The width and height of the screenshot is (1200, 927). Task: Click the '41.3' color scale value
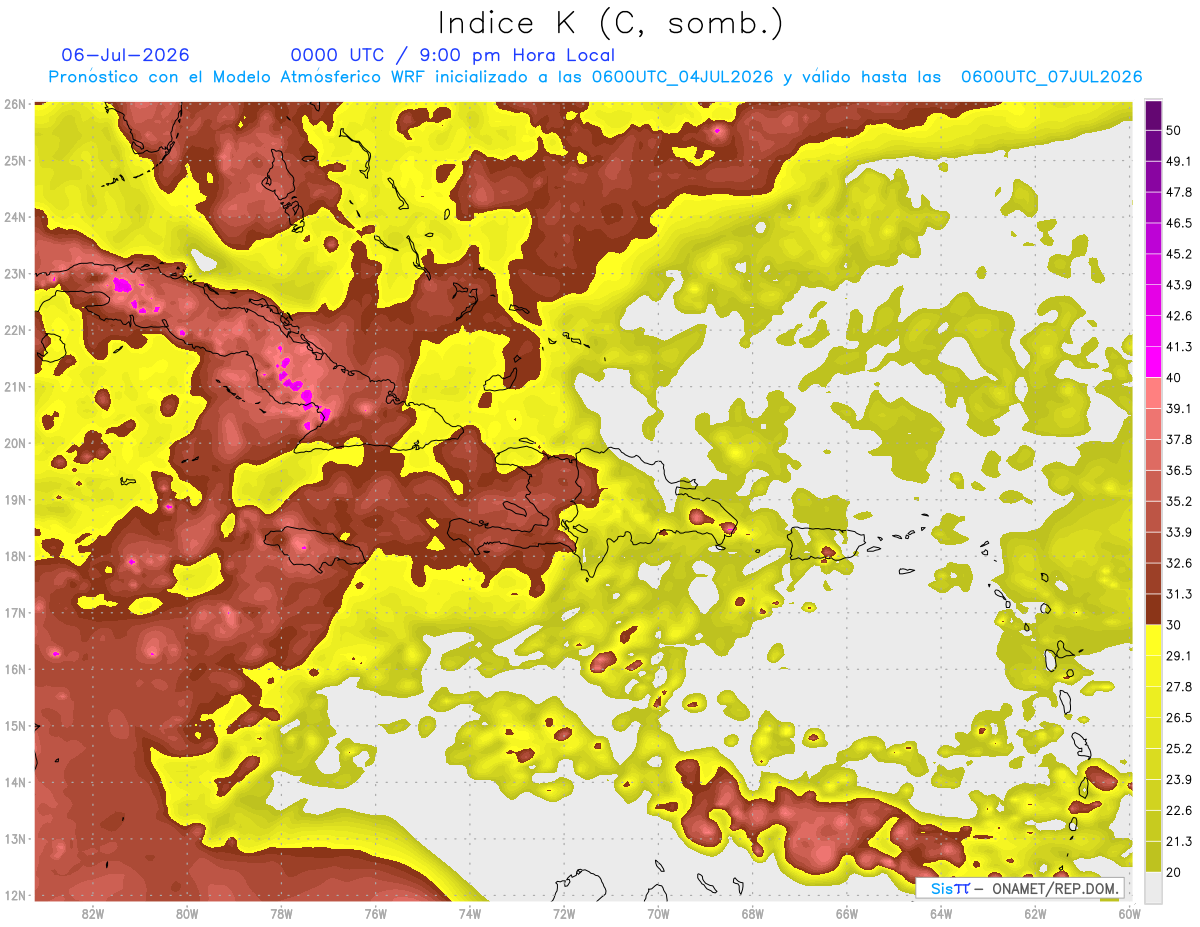[x=1179, y=347]
